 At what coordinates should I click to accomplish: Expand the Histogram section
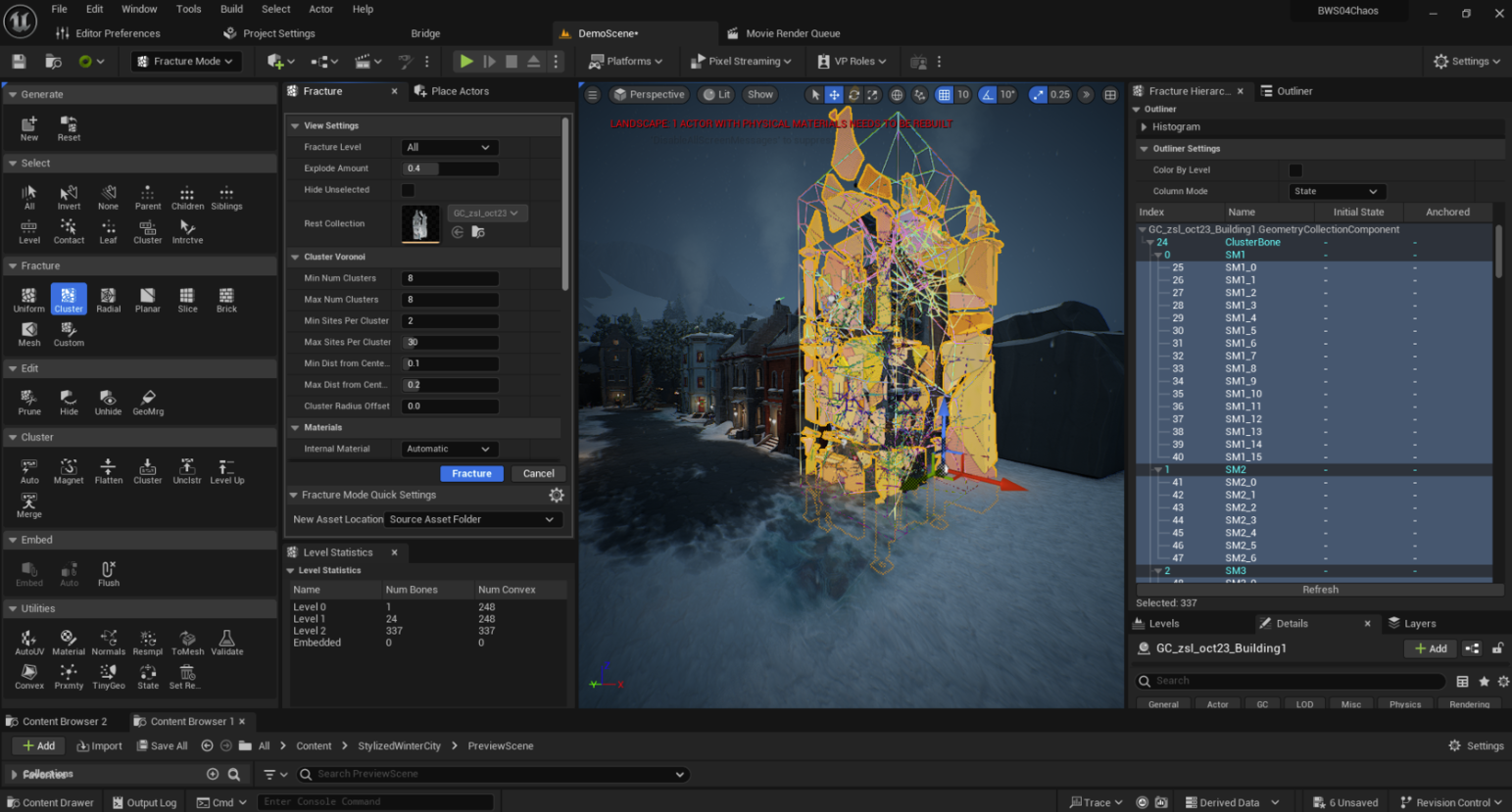pos(1176,127)
